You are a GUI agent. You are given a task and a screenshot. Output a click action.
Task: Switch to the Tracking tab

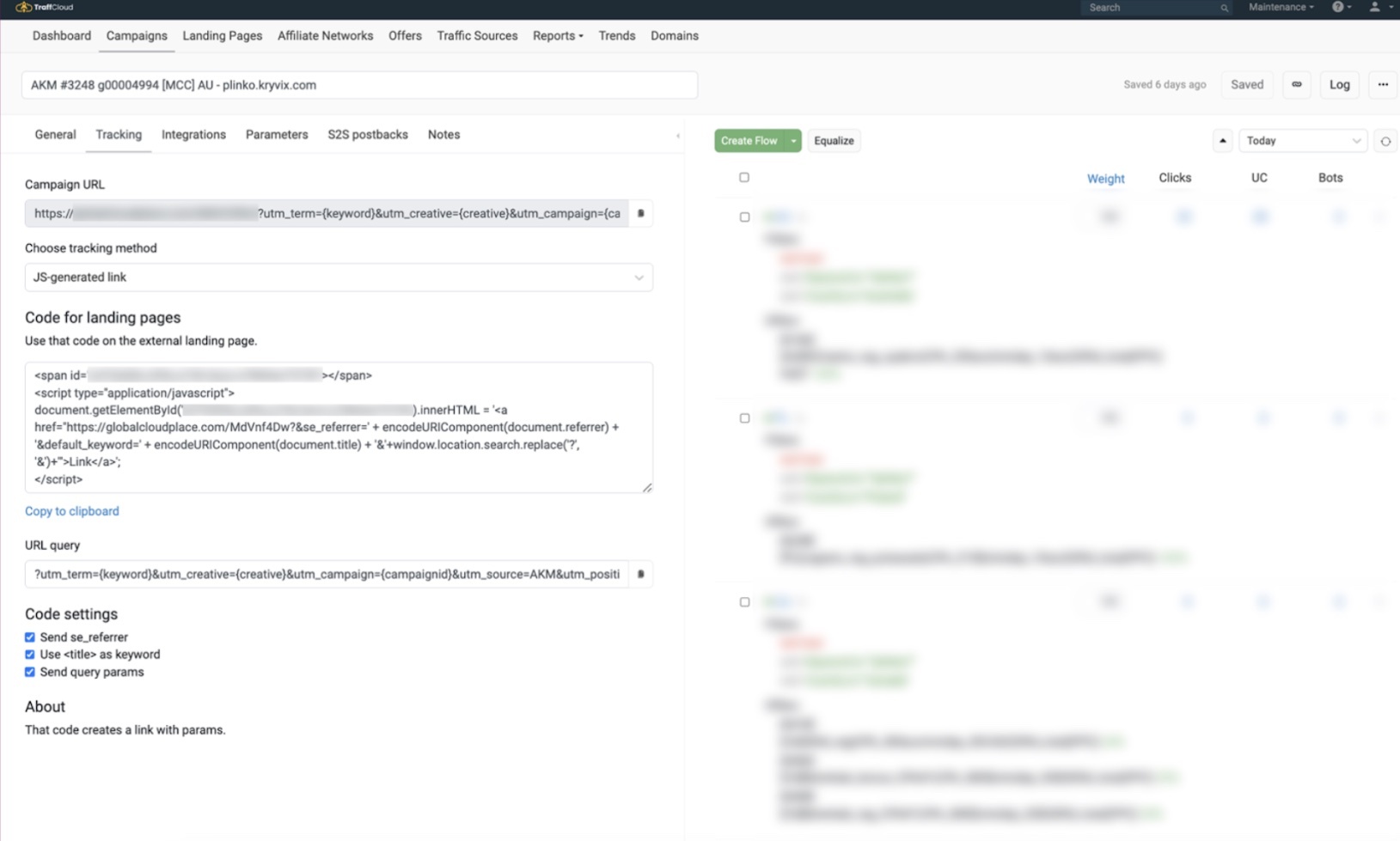tap(119, 135)
